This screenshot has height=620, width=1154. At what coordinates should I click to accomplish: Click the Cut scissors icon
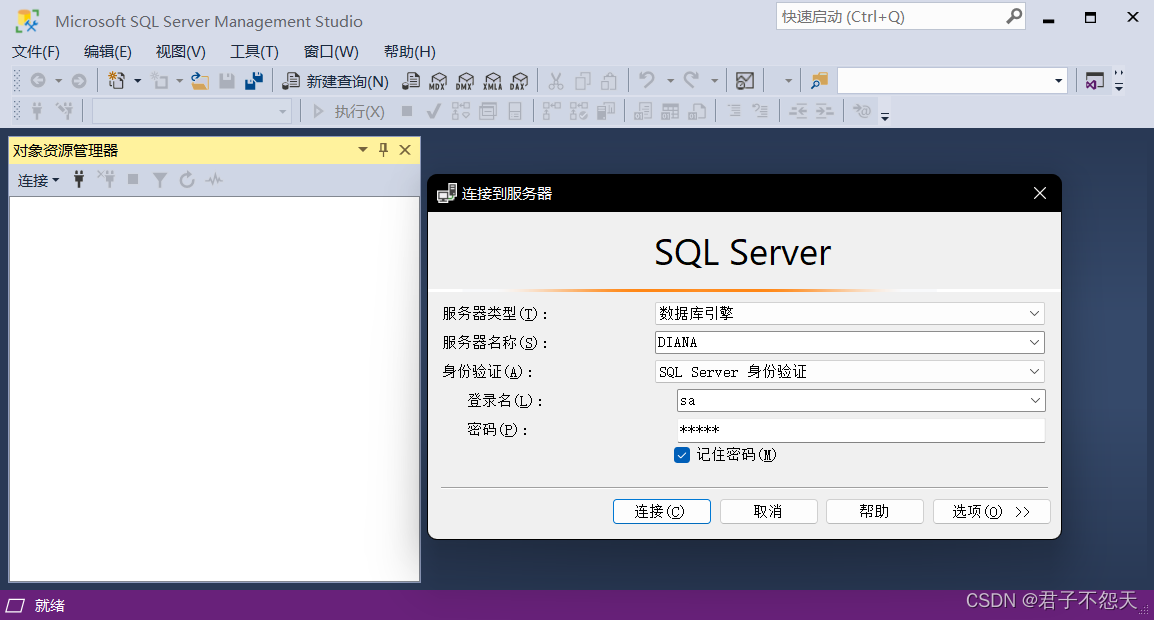tap(556, 81)
